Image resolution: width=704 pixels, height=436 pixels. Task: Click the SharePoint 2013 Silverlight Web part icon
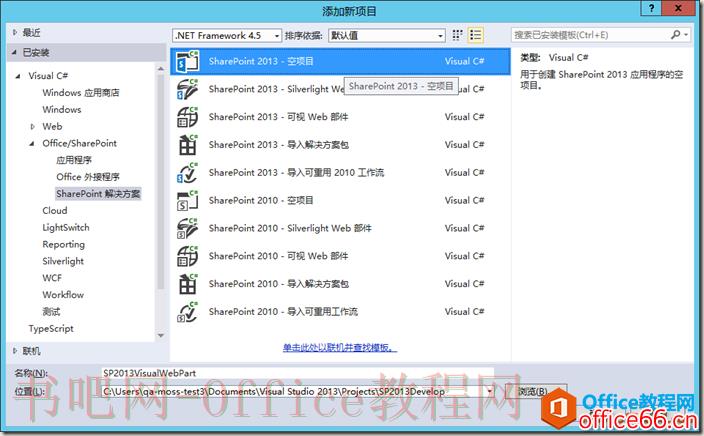click(188, 89)
